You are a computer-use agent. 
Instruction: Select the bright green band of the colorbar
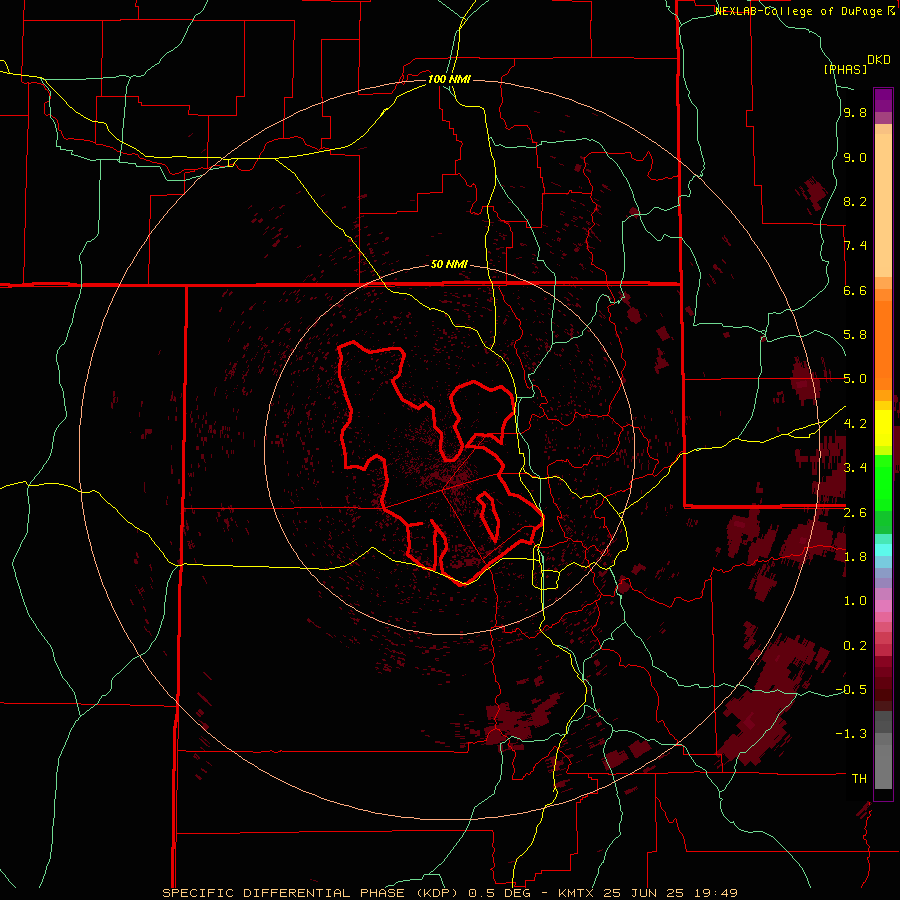point(883,482)
